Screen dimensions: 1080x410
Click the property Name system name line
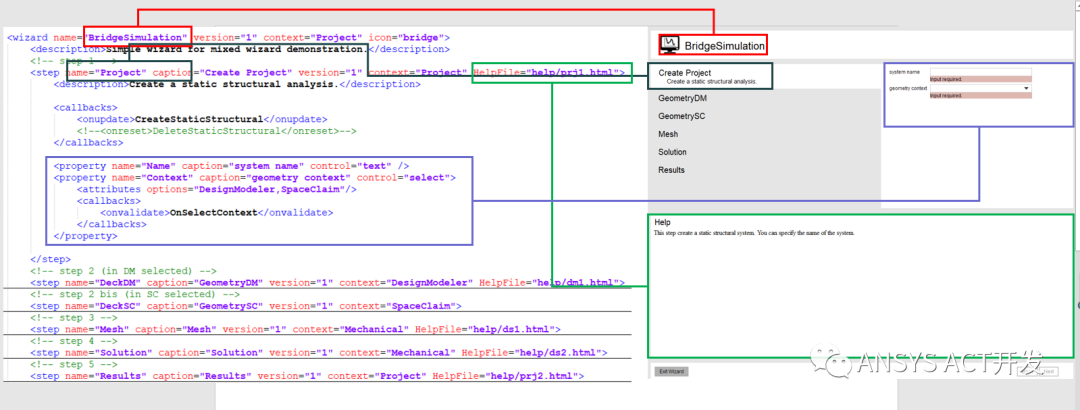click(231, 166)
